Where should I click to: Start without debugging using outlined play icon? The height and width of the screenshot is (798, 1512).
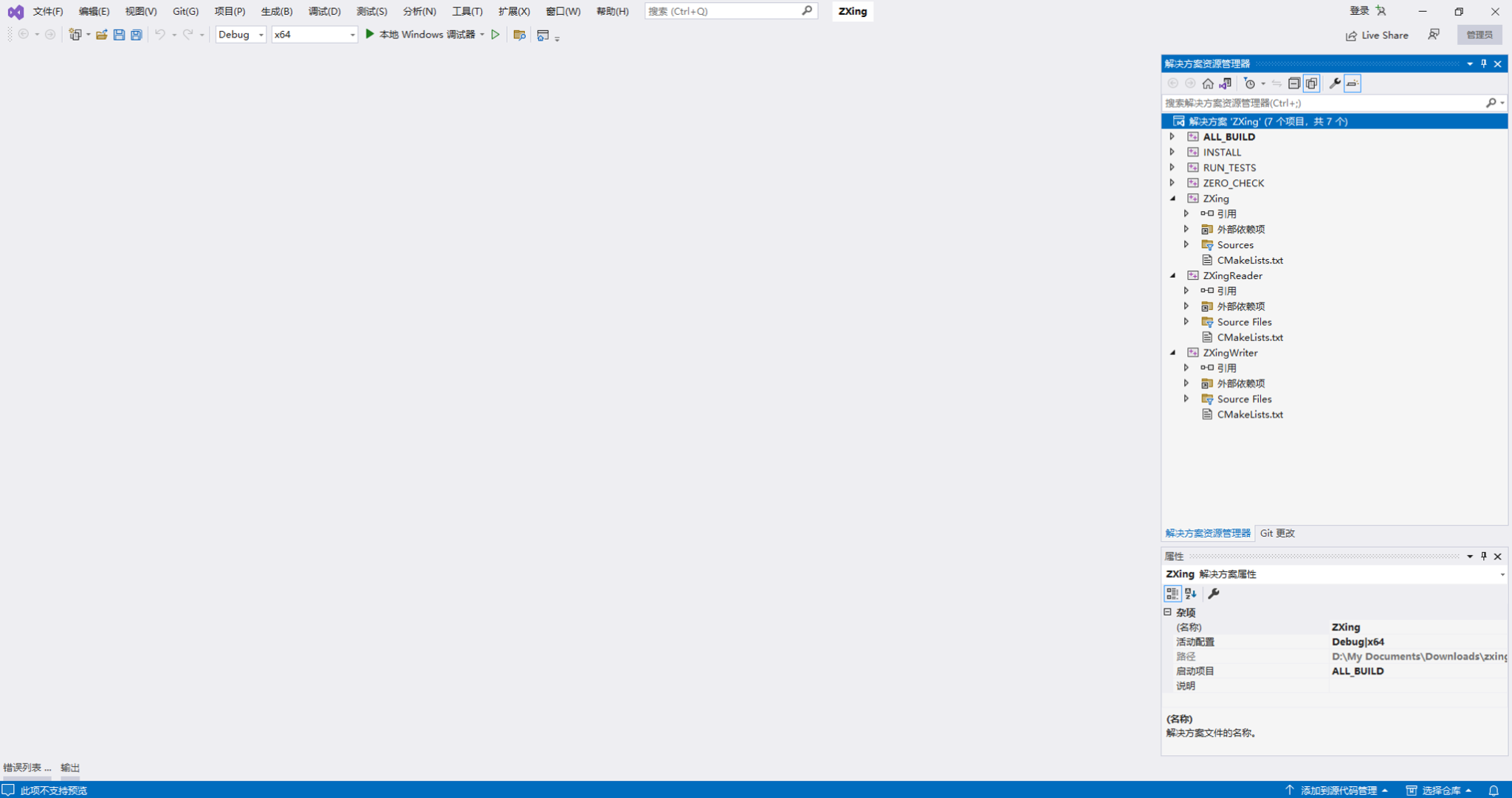(496, 35)
